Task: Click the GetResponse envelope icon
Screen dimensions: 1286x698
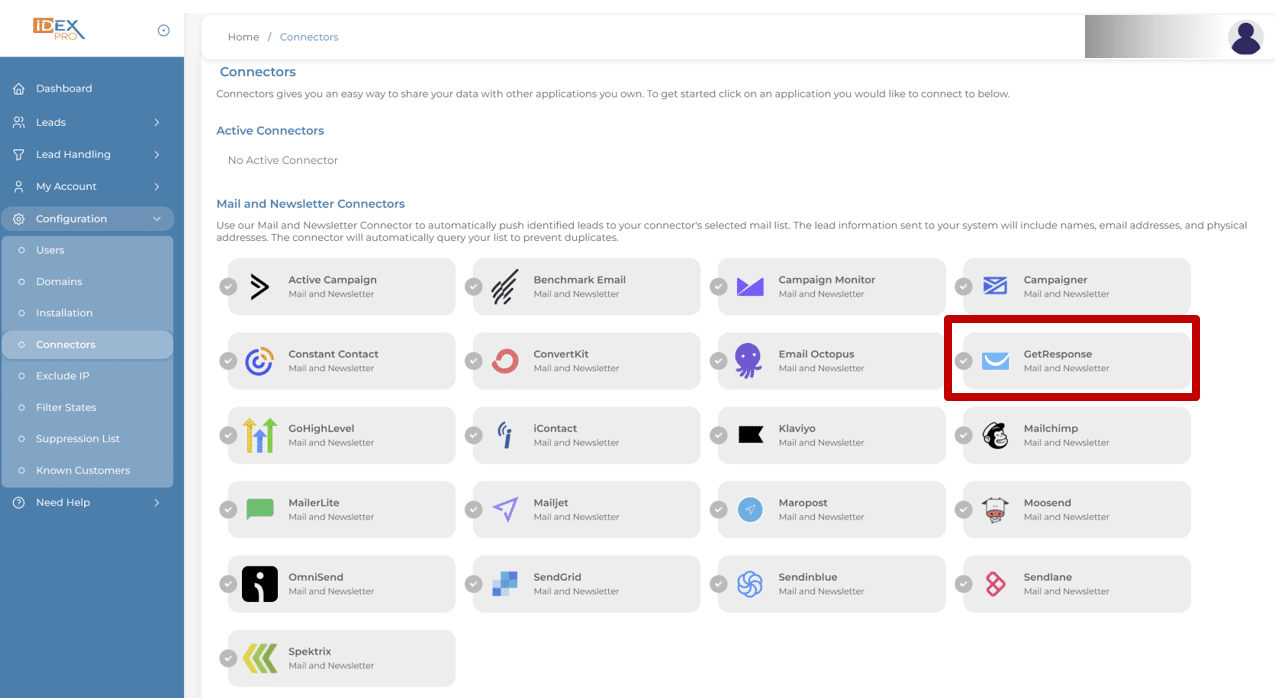Action: 995,361
